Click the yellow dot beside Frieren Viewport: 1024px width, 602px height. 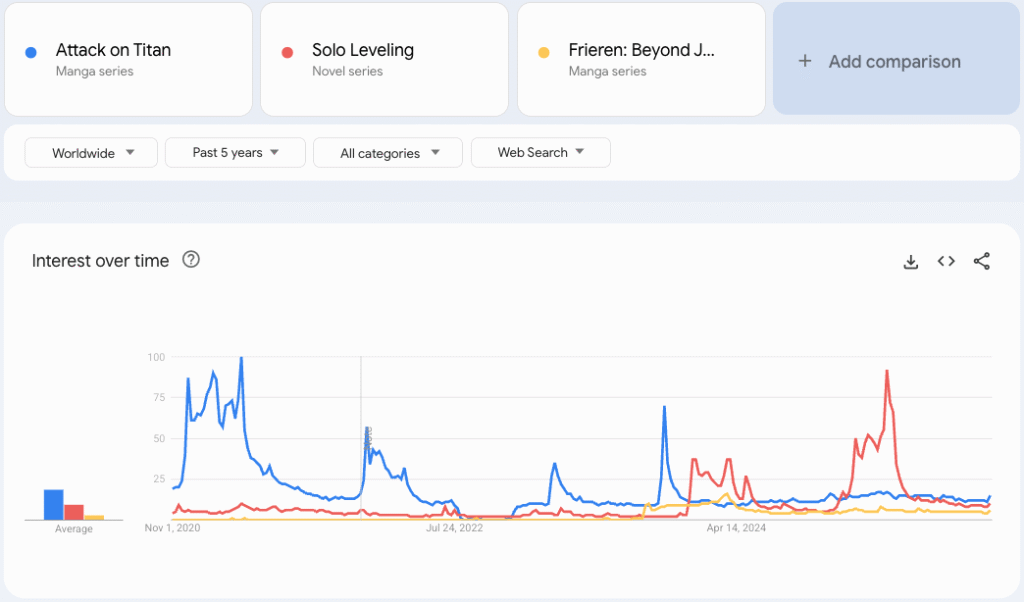(x=544, y=52)
